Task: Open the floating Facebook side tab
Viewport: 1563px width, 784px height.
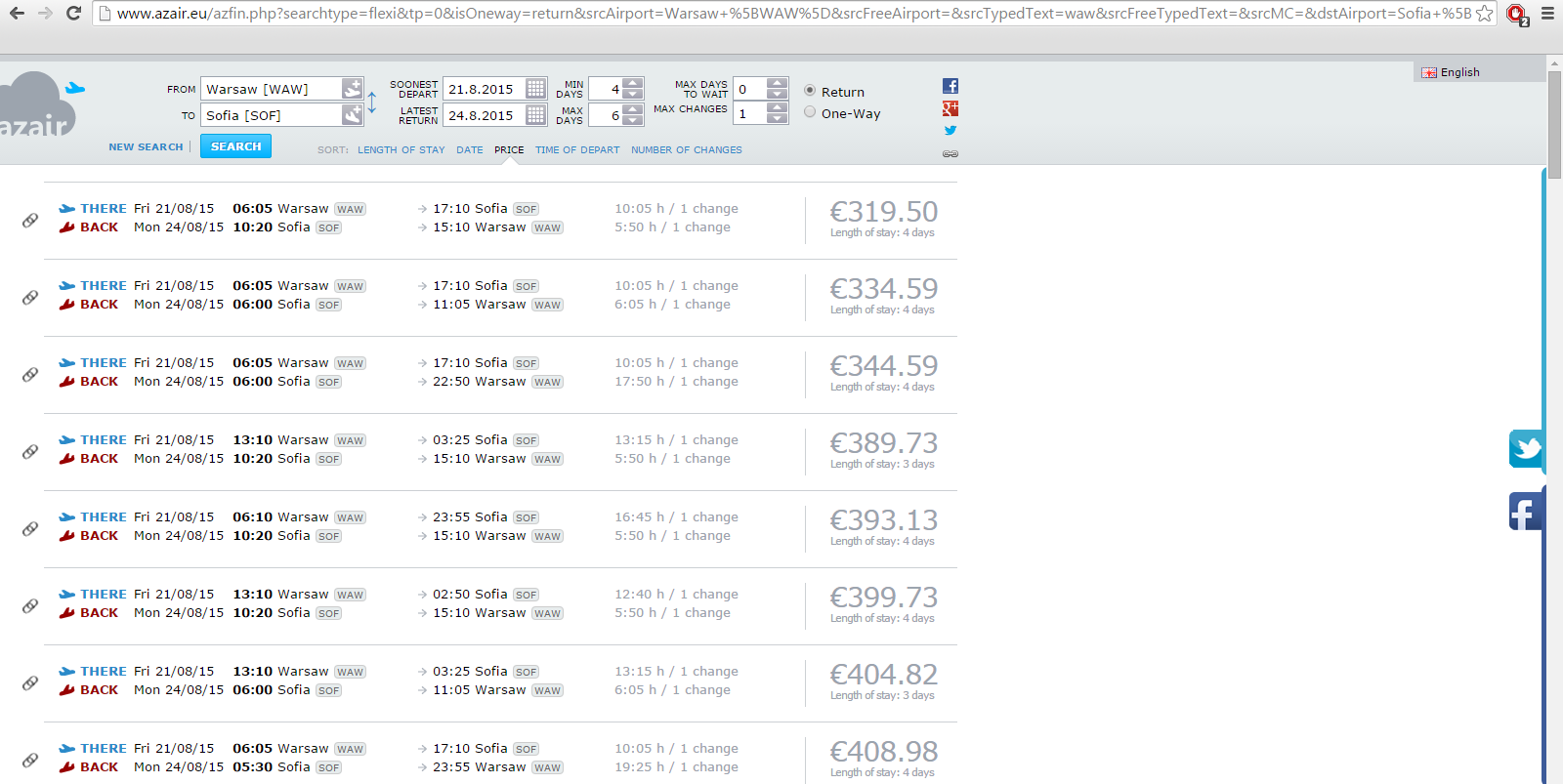Action: (x=1526, y=511)
